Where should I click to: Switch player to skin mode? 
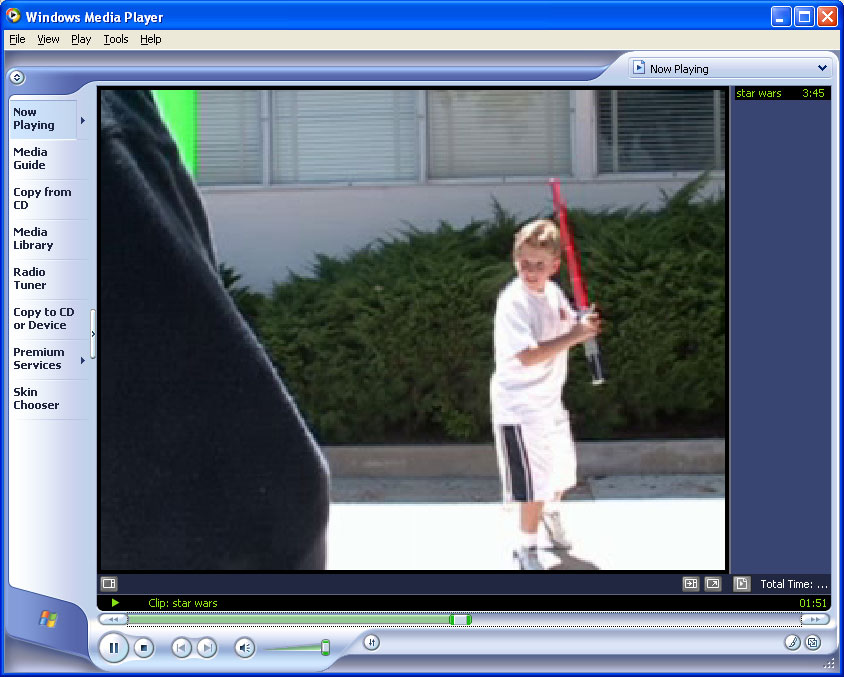[813, 642]
